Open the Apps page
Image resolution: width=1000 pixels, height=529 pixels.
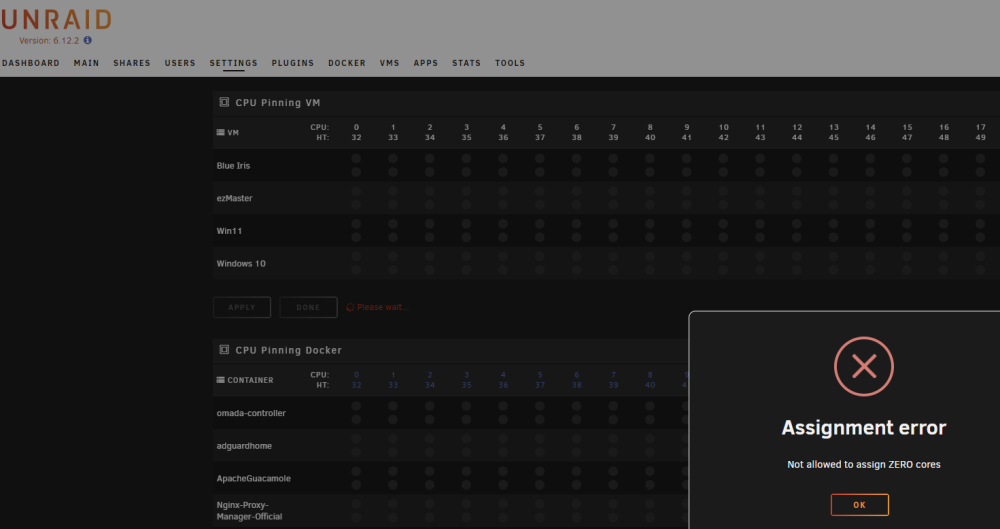[x=425, y=63]
